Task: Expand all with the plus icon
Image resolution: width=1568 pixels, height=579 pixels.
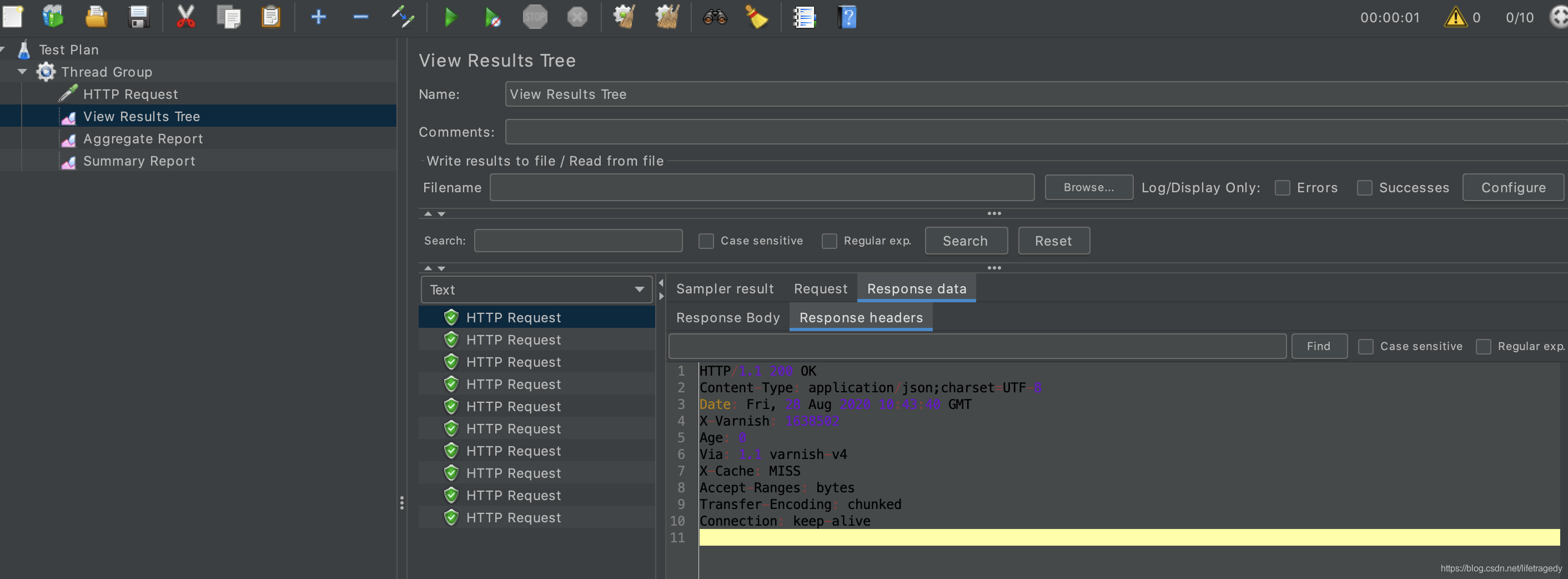Action: point(318,17)
